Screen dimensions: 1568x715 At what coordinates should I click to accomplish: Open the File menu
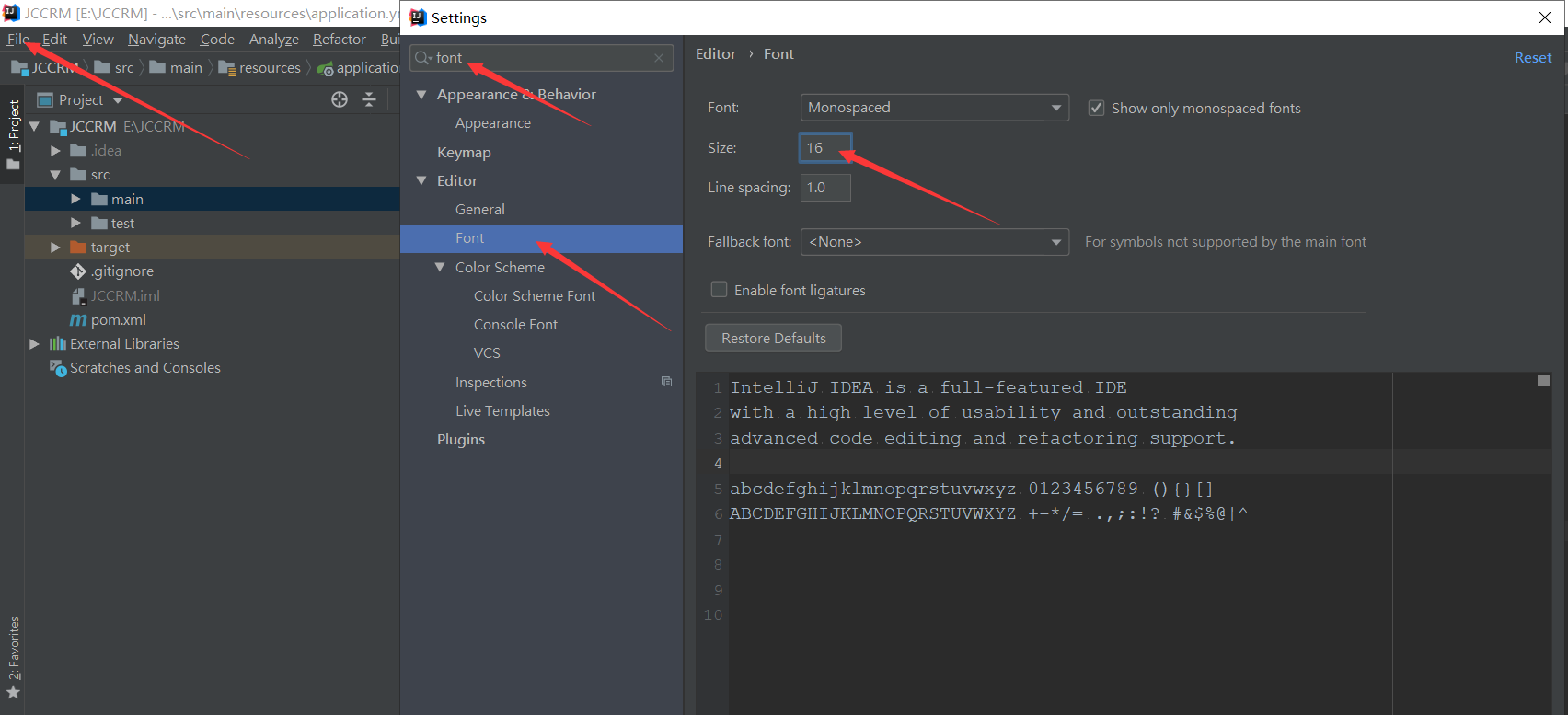[x=17, y=39]
